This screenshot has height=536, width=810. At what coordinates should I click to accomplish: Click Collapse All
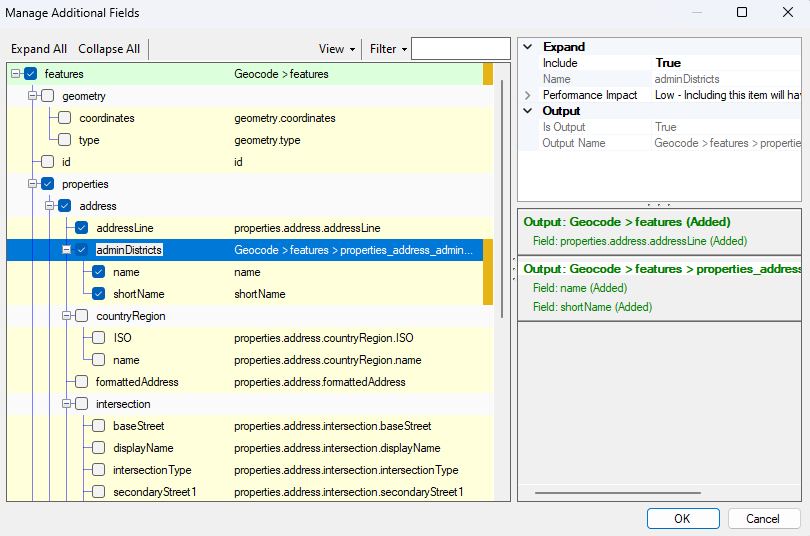point(109,49)
